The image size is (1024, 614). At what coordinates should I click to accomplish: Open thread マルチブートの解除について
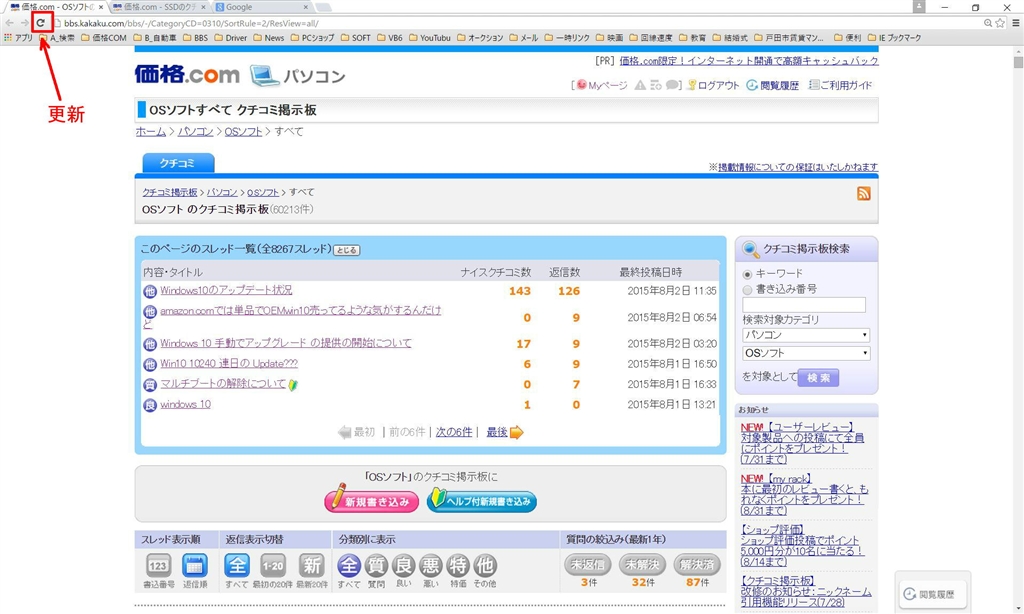coord(223,383)
